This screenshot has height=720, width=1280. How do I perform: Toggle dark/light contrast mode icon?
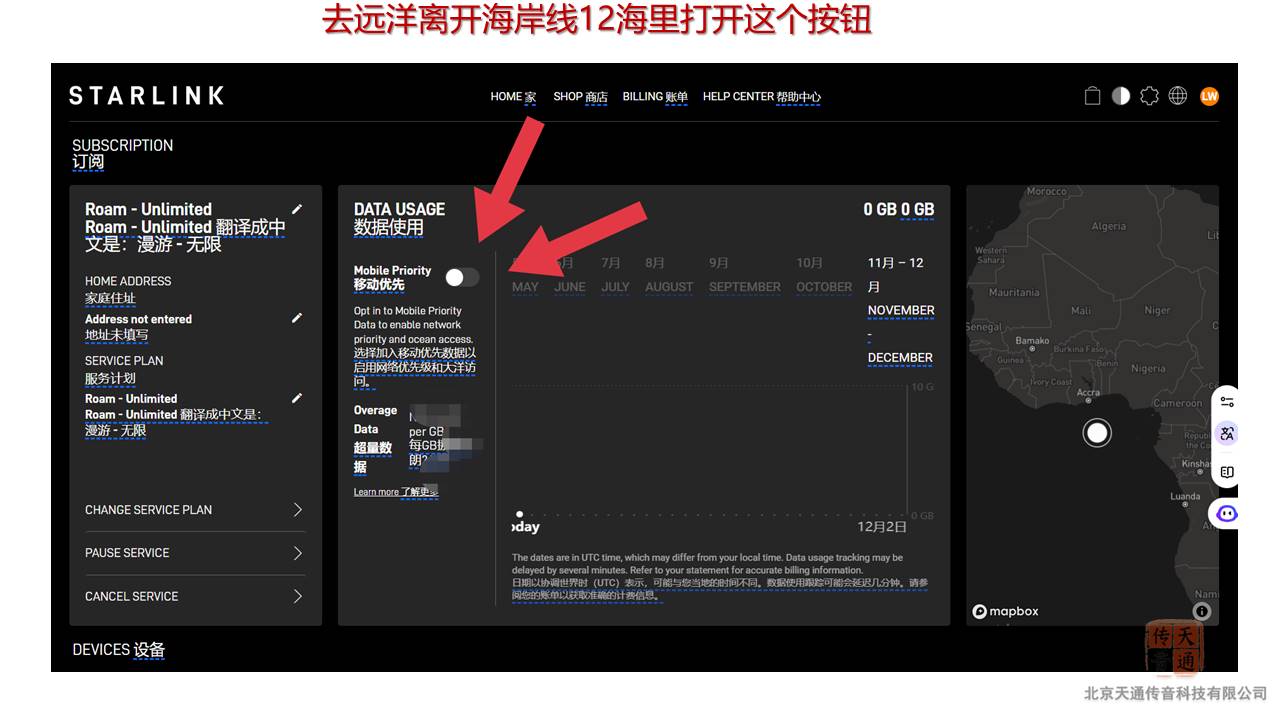coord(1121,96)
